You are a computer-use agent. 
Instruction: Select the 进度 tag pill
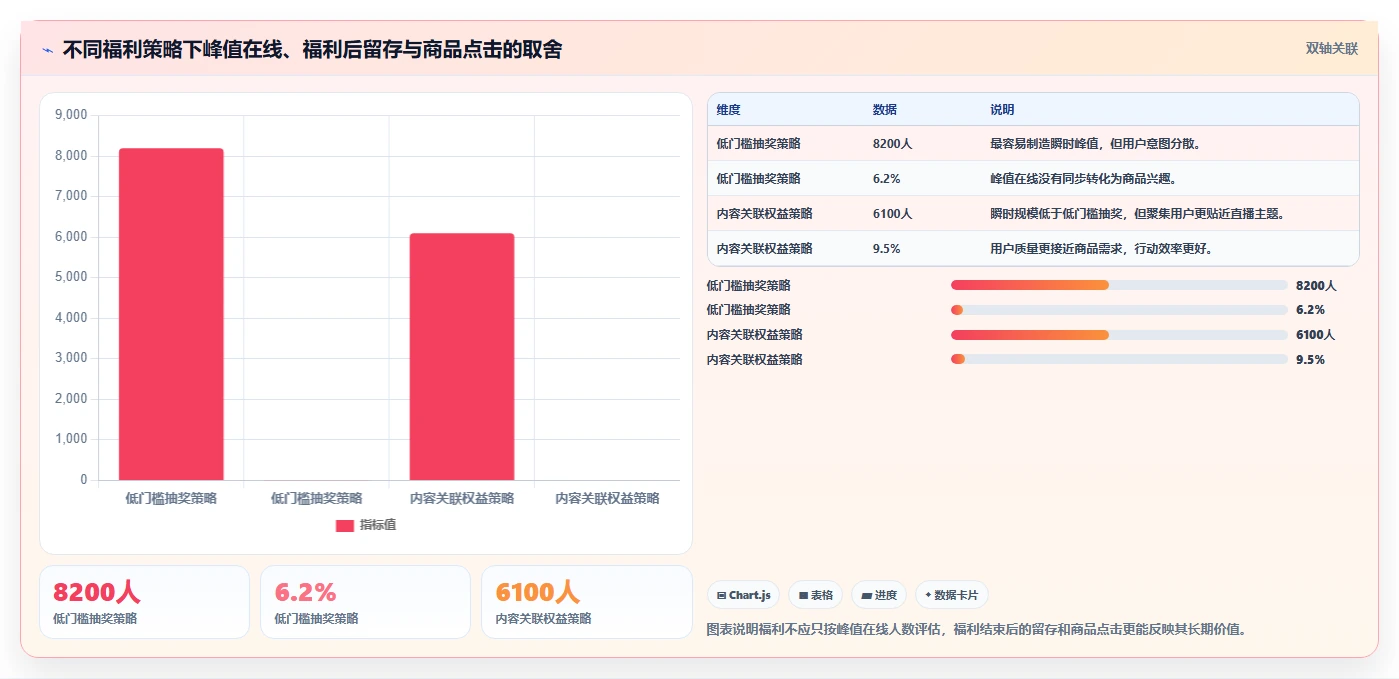[879, 595]
